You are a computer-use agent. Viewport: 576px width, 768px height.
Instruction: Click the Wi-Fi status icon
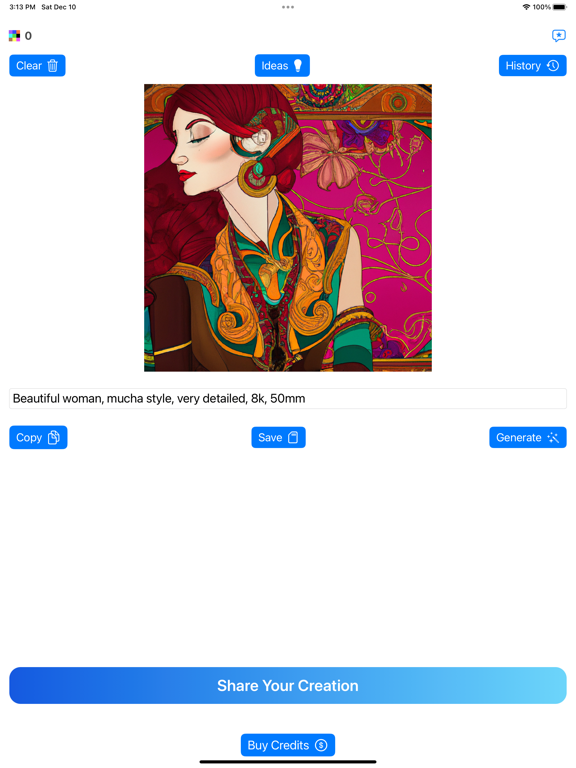(526, 7)
